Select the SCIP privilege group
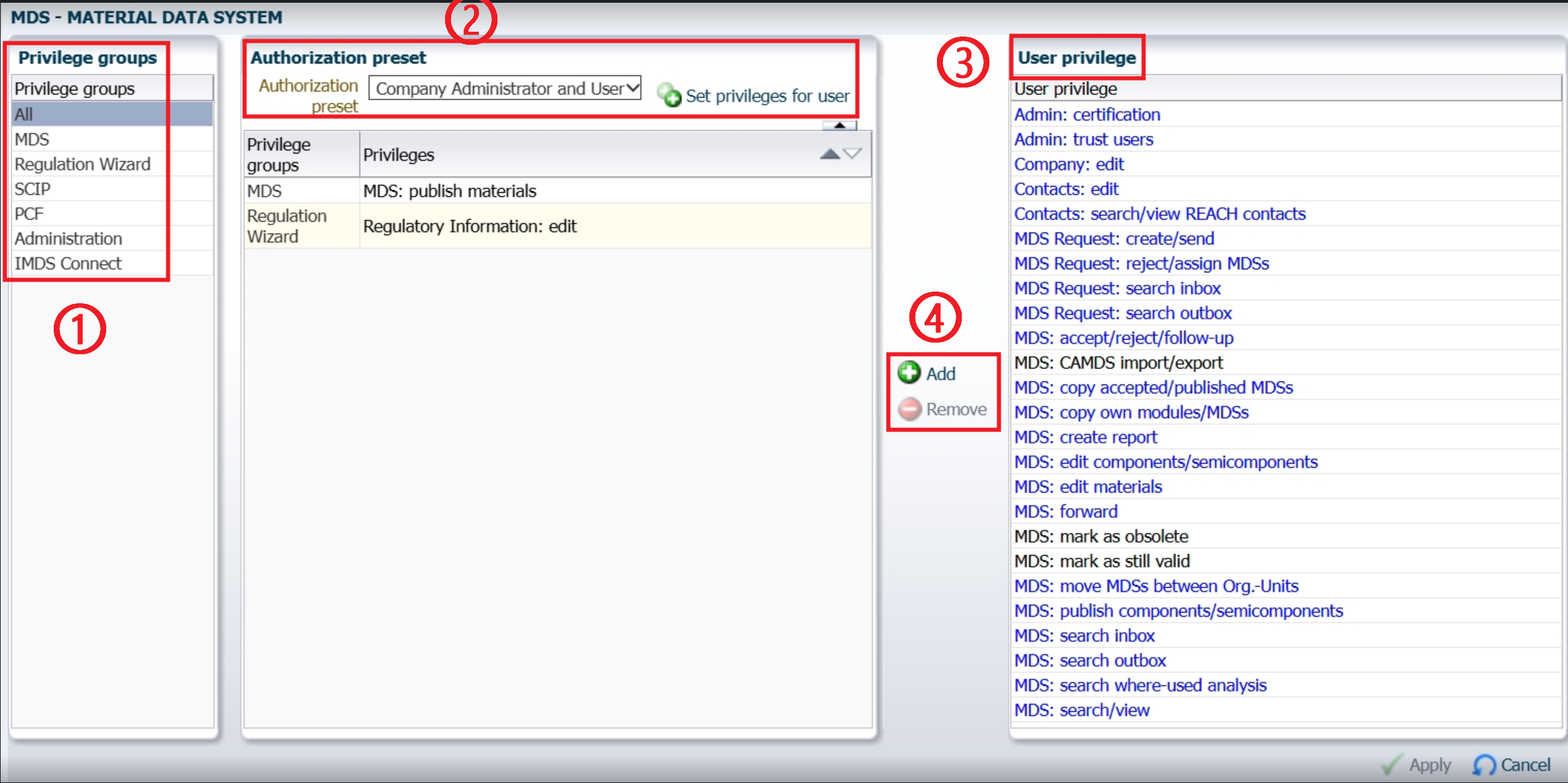Screen dimensions: 1568x783 32,189
